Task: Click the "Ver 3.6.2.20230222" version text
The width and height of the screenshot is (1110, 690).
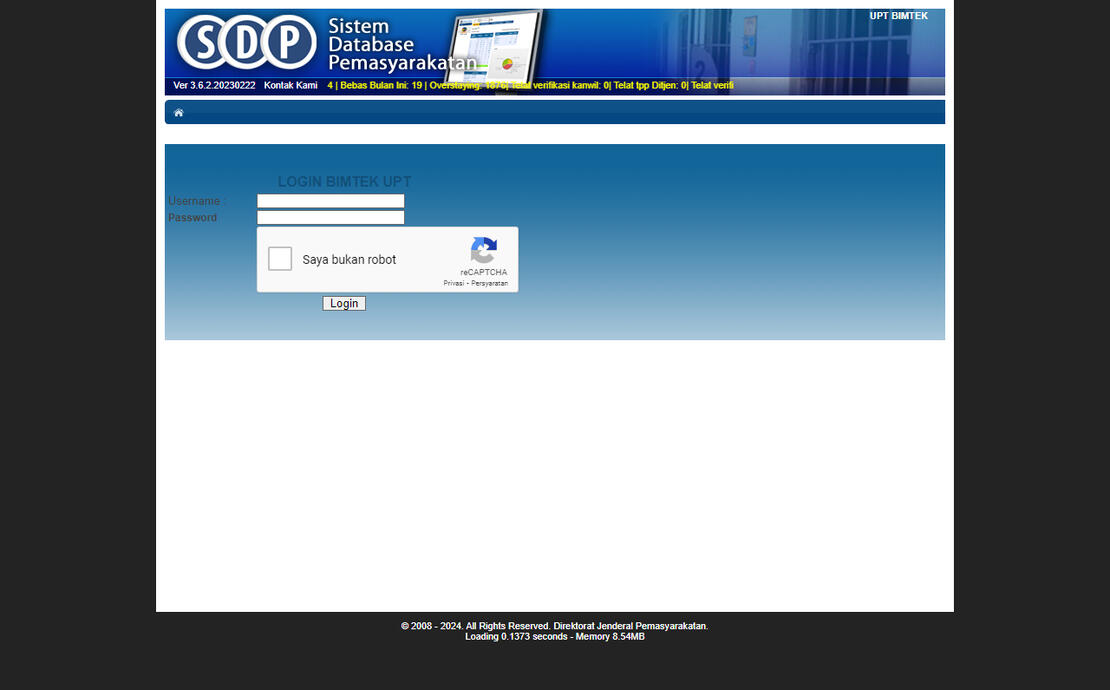Action: click(x=214, y=85)
